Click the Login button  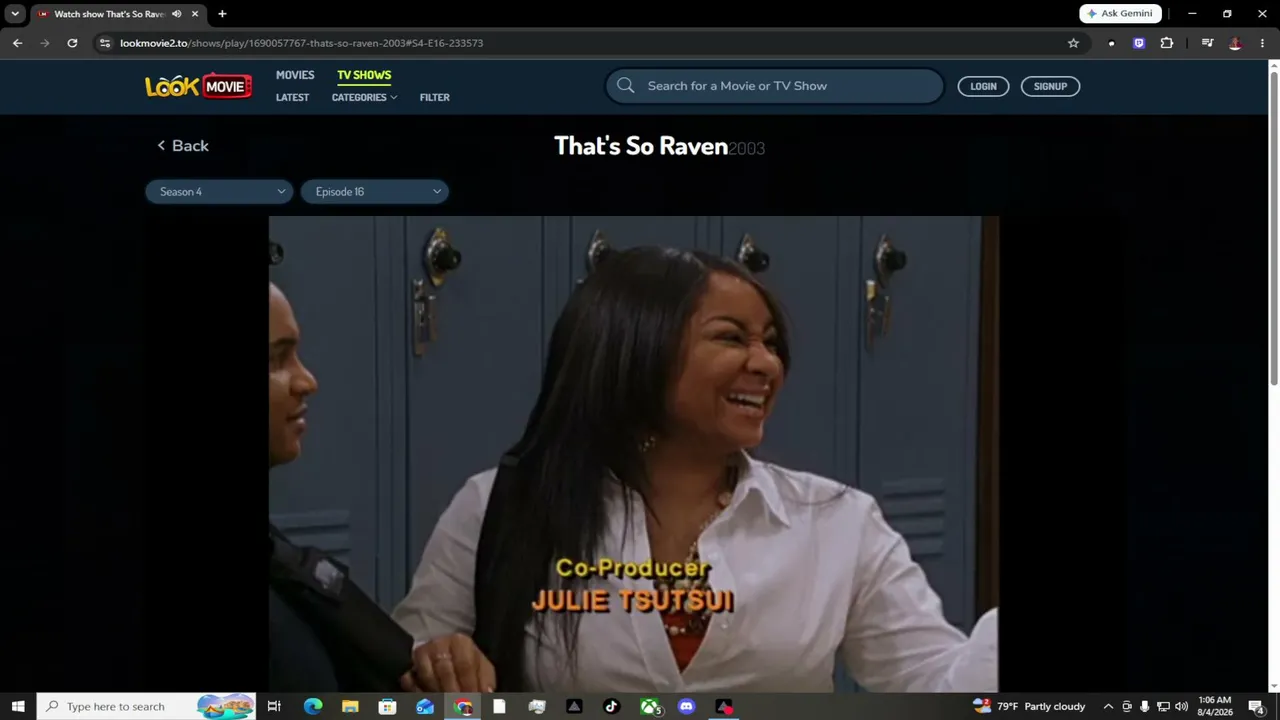[983, 86]
